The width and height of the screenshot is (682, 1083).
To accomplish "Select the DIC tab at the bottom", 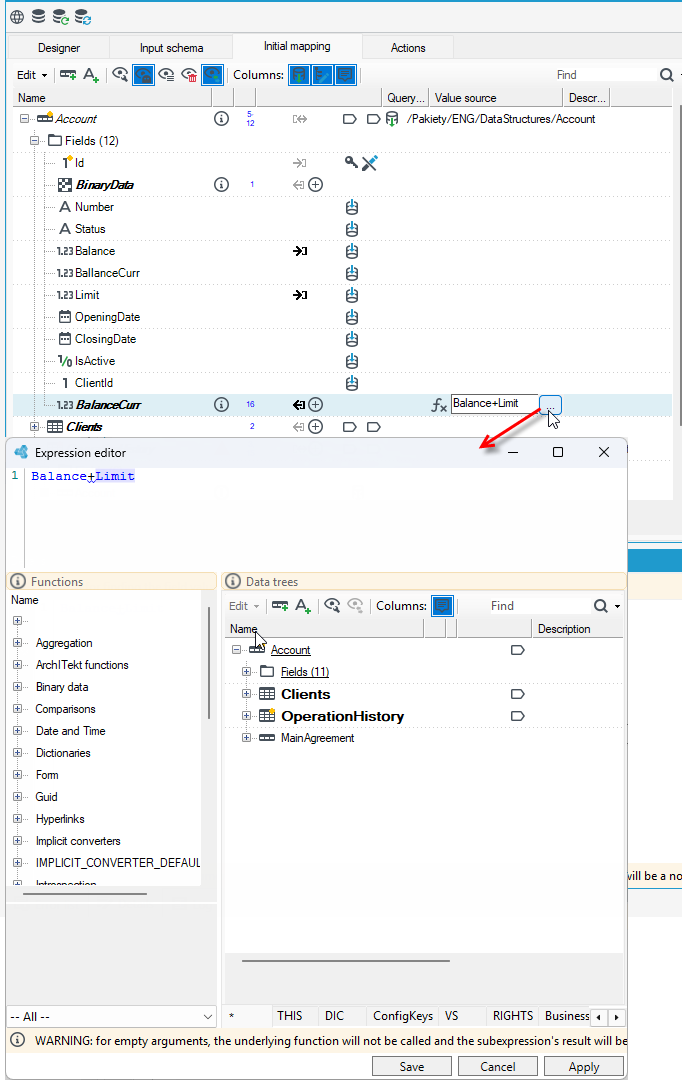I will point(334,1016).
